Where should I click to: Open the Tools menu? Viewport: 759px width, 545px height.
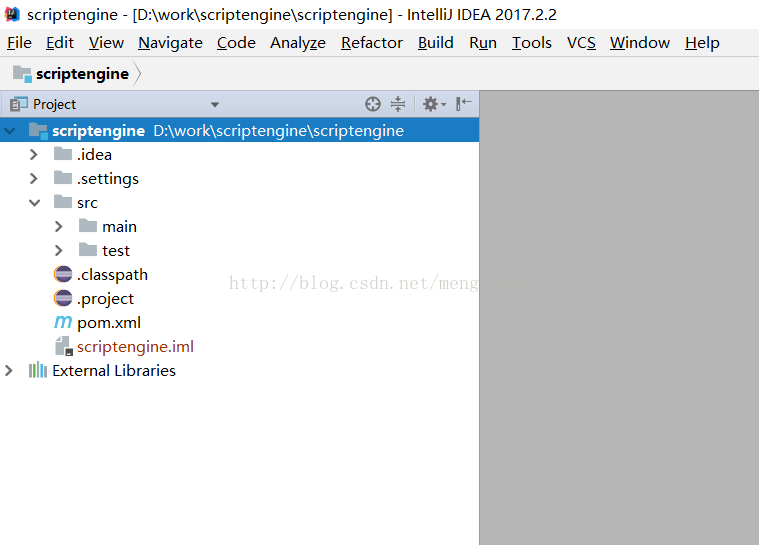pyautogui.click(x=532, y=43)
